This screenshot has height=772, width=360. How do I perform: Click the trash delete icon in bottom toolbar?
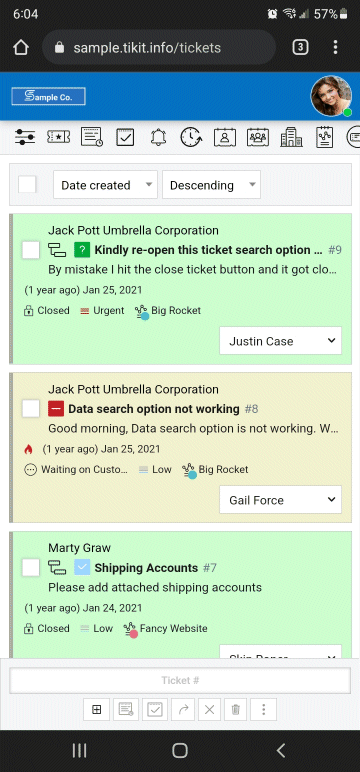(235, 709)
